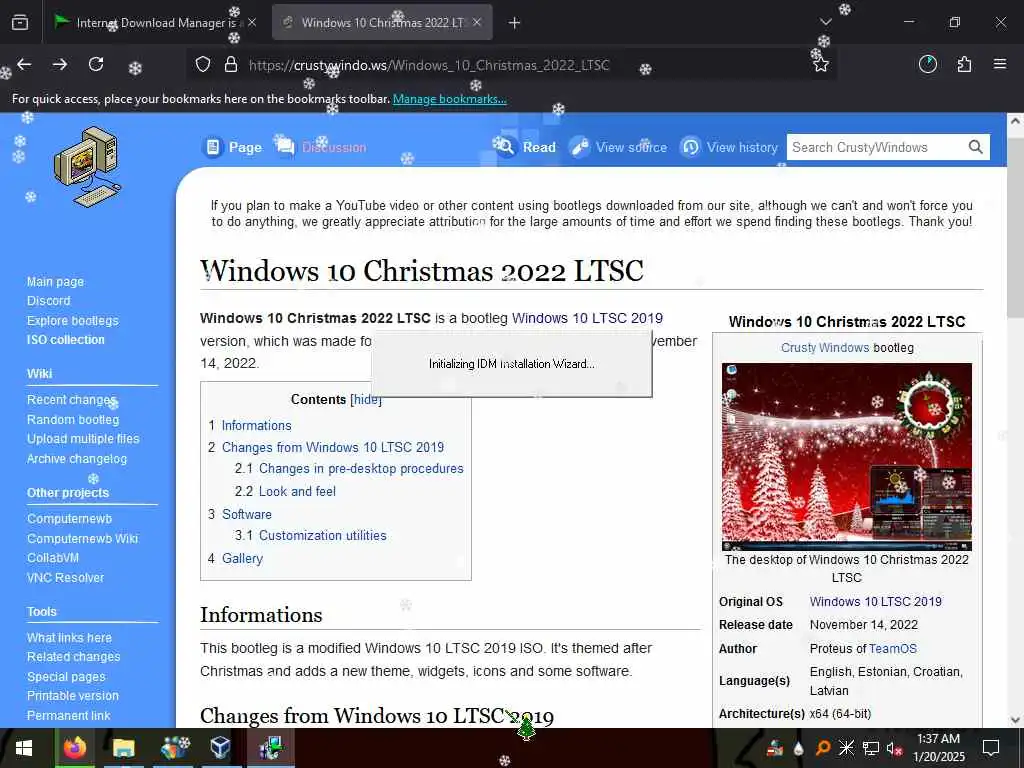Open File Explorer from the taskbar
Image resolution: width=1024 pixels, height=768 pixels.
(123, 748)
